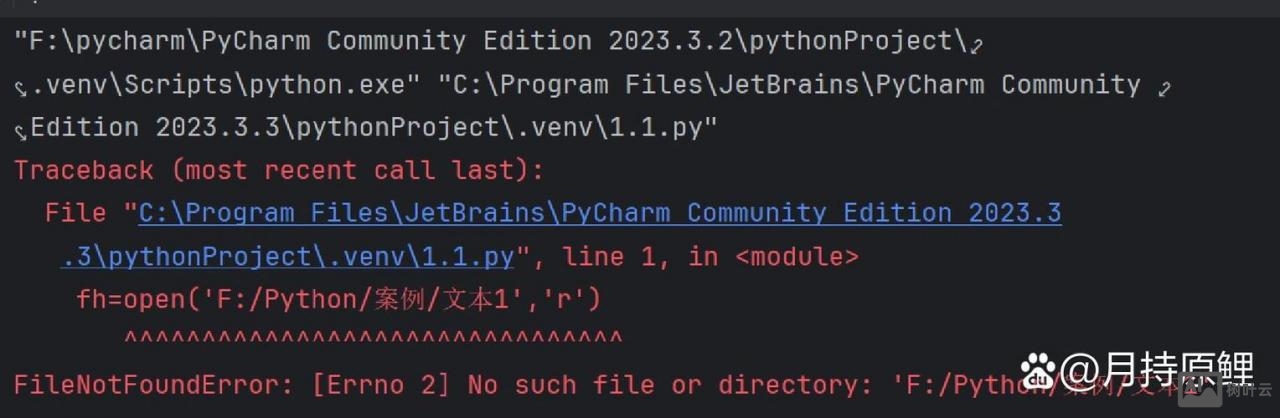Click soft-wrap arrow icon after PyCharm Community
Image resolution: width=1280 pixels, height=418 pixels.
point(1164,87)
